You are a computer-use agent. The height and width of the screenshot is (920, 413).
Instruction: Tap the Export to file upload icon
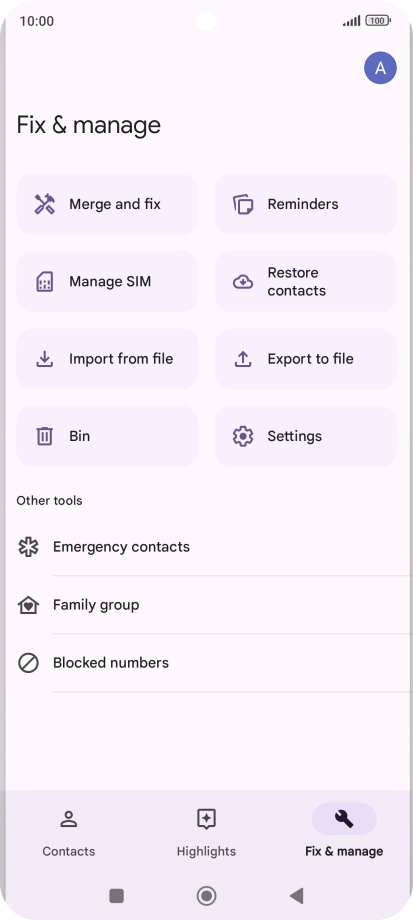pos(243,359)
